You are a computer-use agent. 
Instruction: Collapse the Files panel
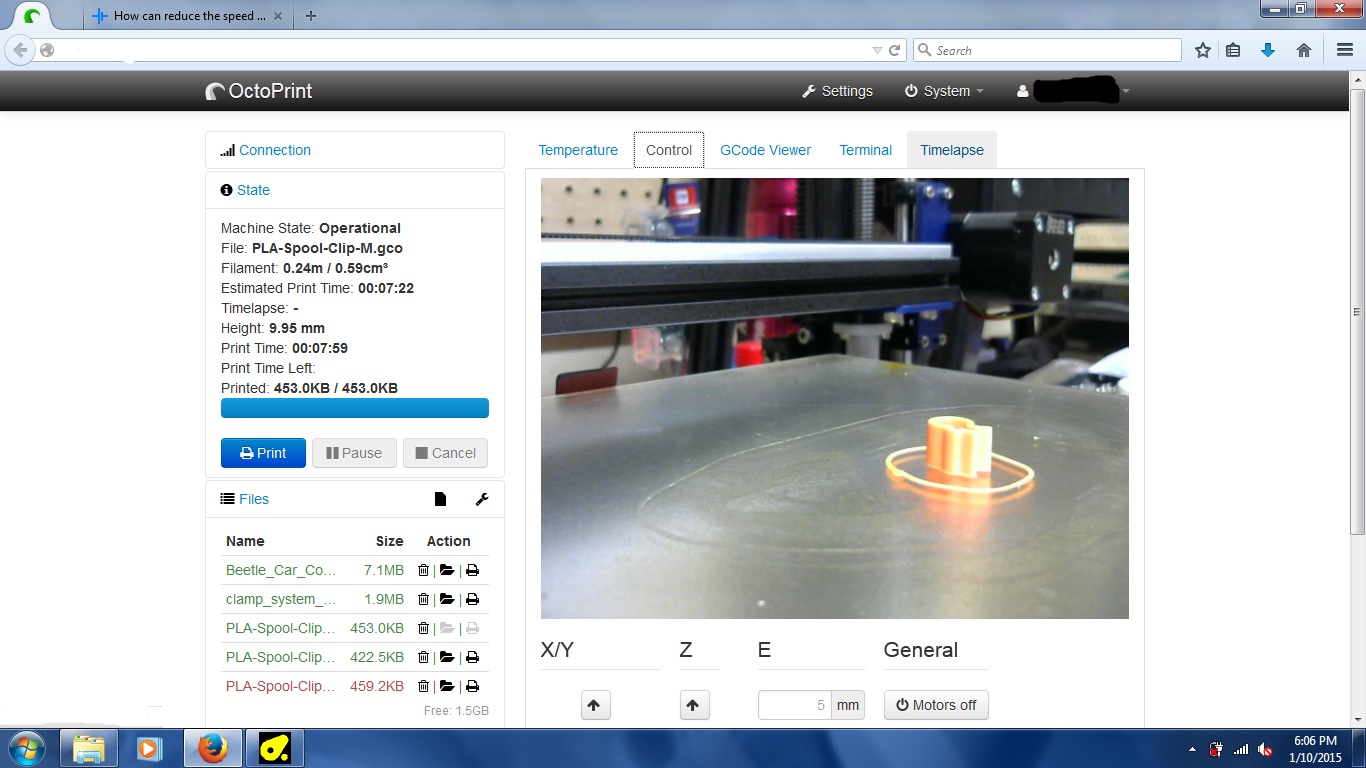(254, 499)
